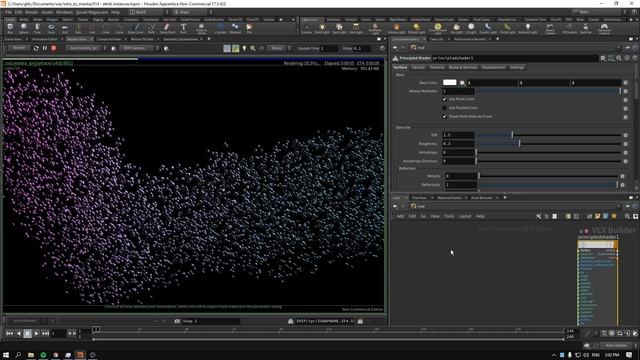
Task: Select the L-System shelf tool
Action: coord(220,28)
